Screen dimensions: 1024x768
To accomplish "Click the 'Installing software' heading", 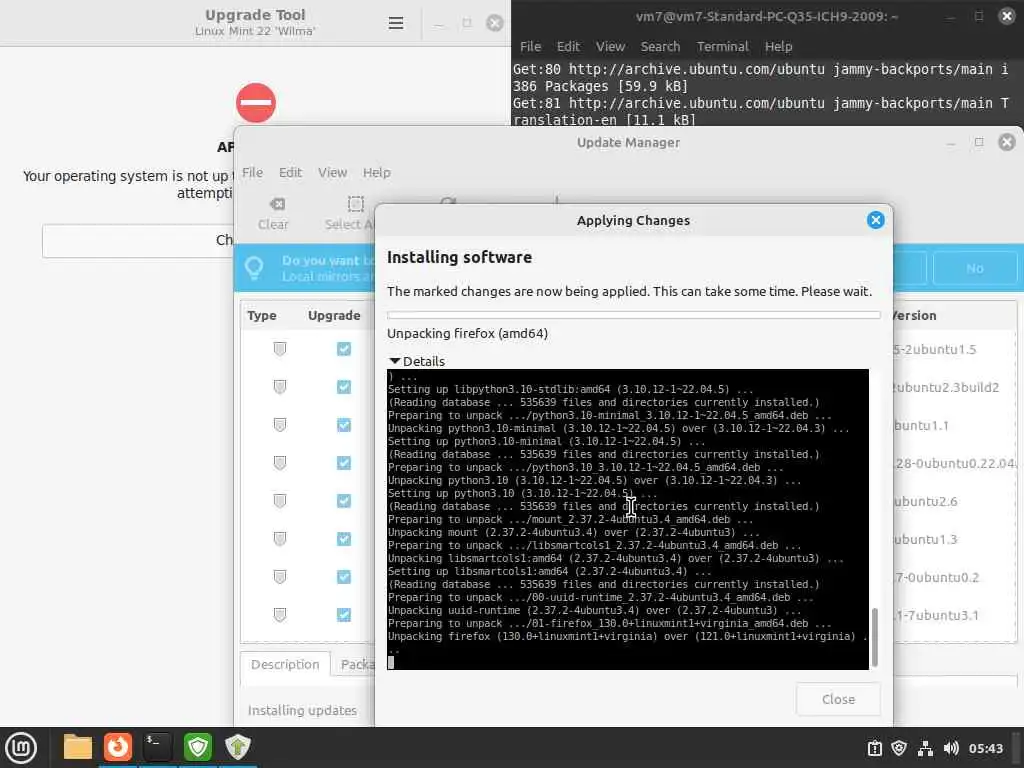I will (x=459, y=257).
